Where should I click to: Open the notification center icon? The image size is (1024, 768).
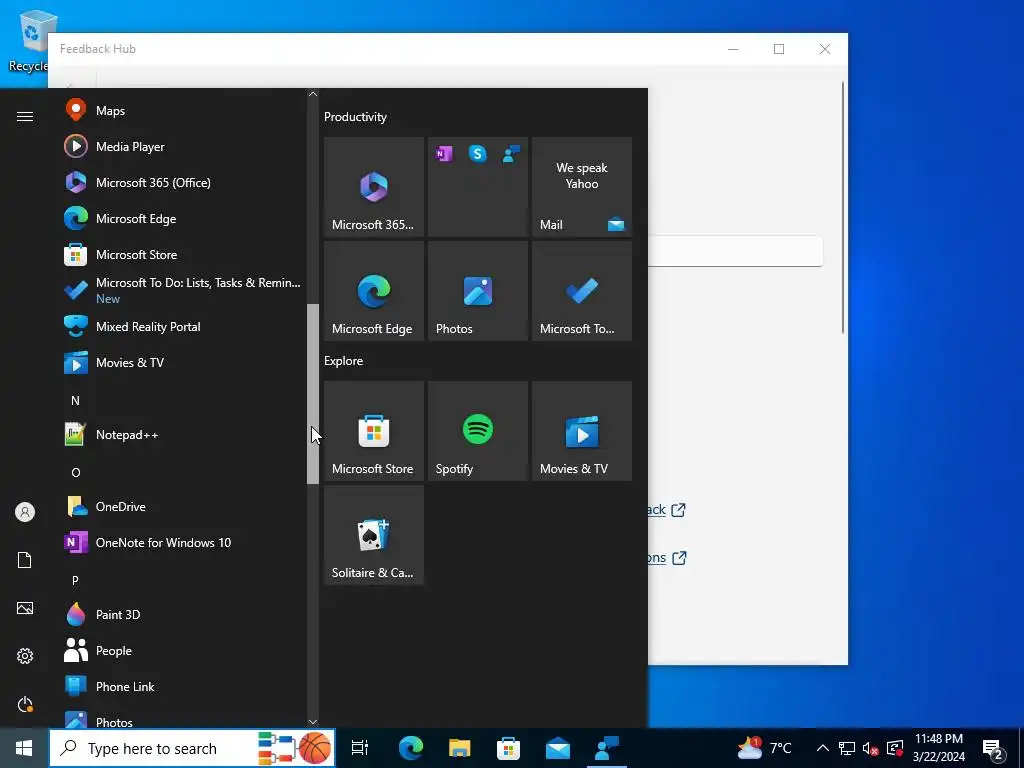pyautogui.click(x=993, y=748)
